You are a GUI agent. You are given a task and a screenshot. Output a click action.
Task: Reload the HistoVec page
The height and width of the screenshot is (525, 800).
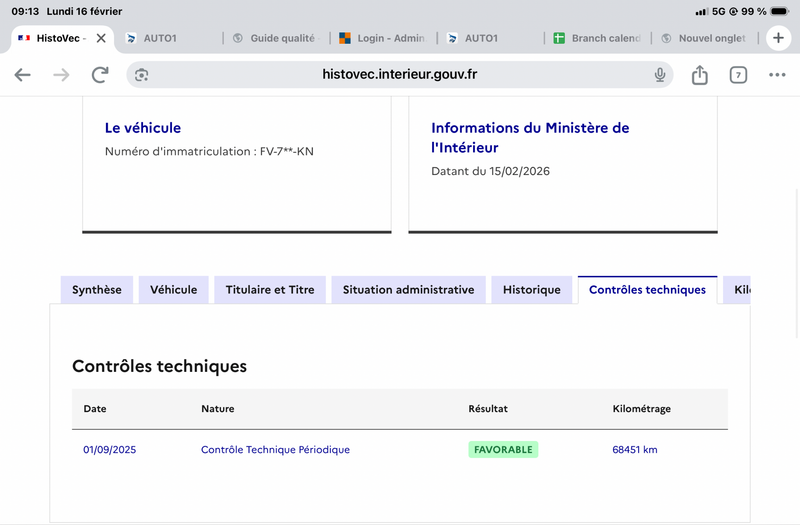pos(100,75)
